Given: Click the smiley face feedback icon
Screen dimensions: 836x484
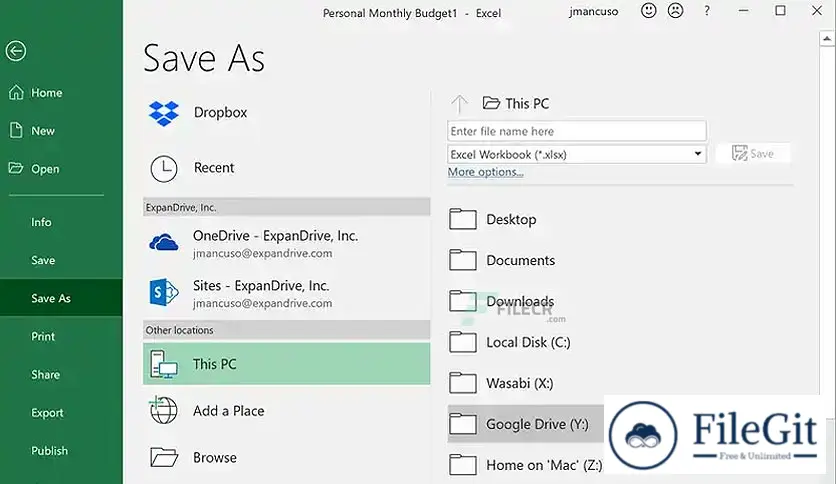Looking at the screenshot, I should pos(648,11).
